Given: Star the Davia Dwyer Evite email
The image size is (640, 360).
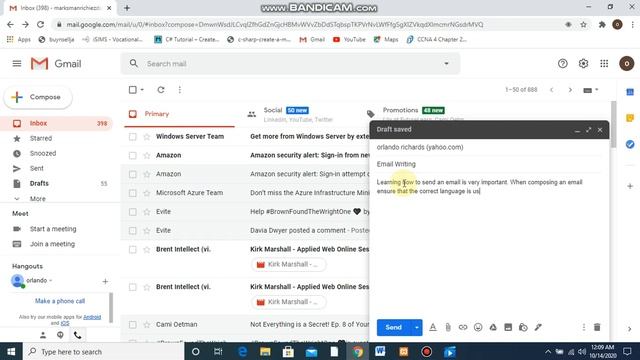Looking at the screenshot, I should pyautogui.click(x=147, y=231).
